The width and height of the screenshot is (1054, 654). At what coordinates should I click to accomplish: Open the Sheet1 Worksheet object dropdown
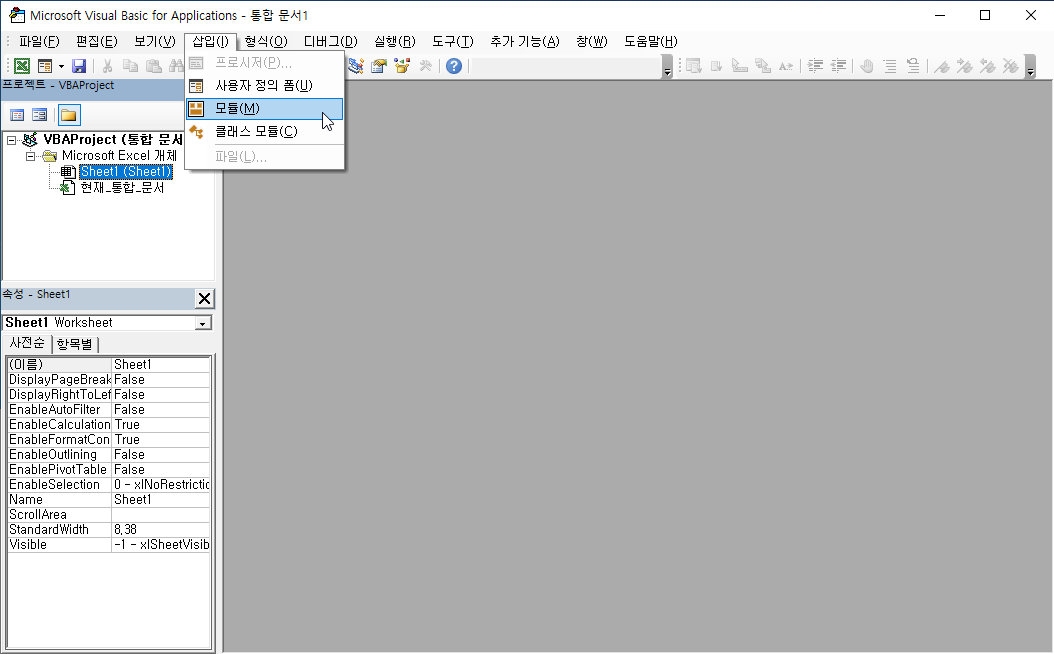pyautogui.click(x=201, y=322)
